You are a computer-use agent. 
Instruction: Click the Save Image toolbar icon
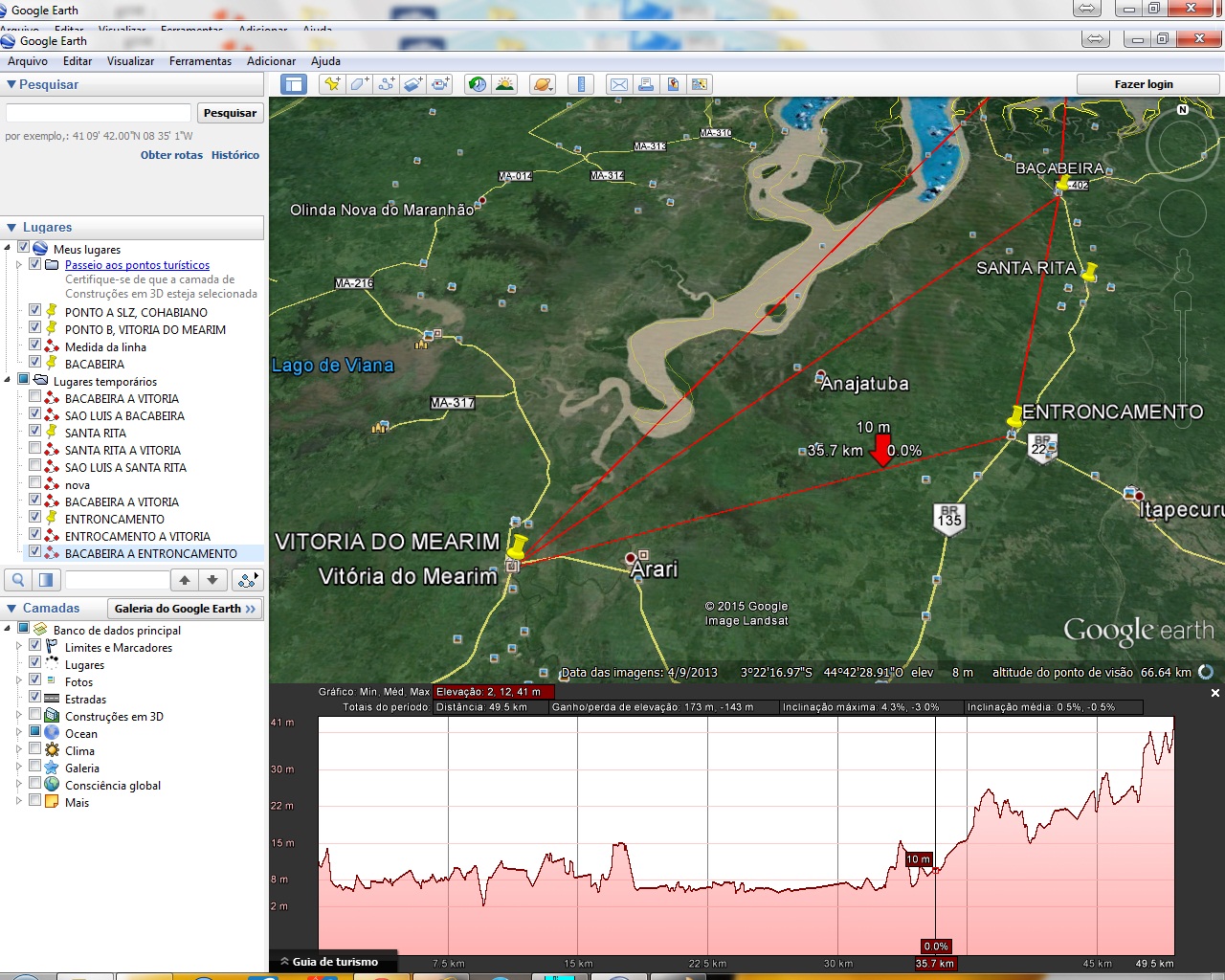pos(673,84)
